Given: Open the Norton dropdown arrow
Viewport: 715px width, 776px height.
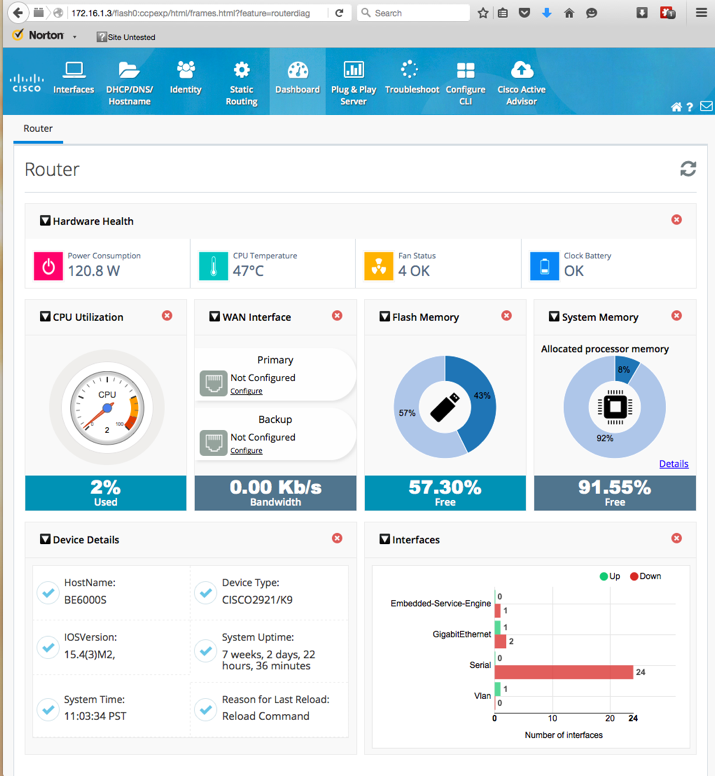Looking at the screenshot, I should (75, 37).
